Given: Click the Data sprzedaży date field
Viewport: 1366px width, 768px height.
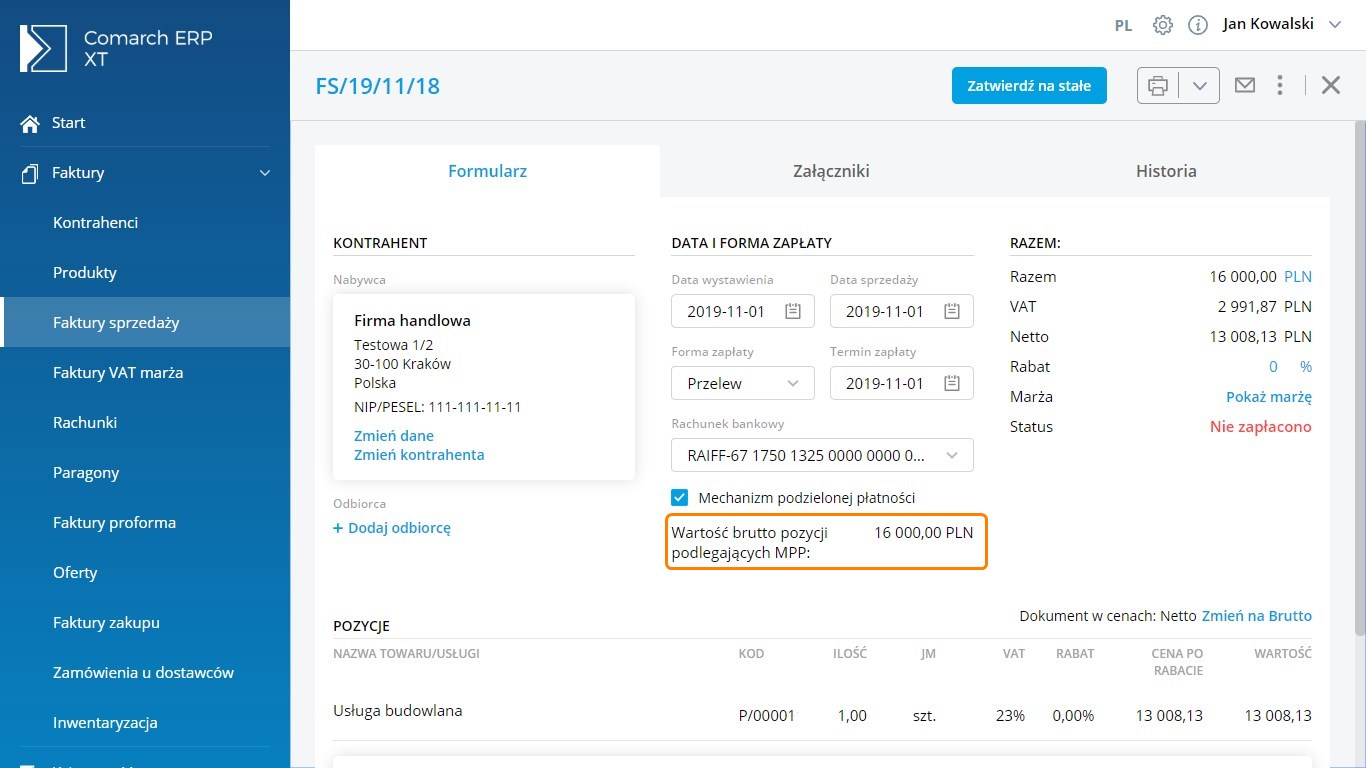Looking at the screenshot, I should pyautogui.click(x=902, y=311).
